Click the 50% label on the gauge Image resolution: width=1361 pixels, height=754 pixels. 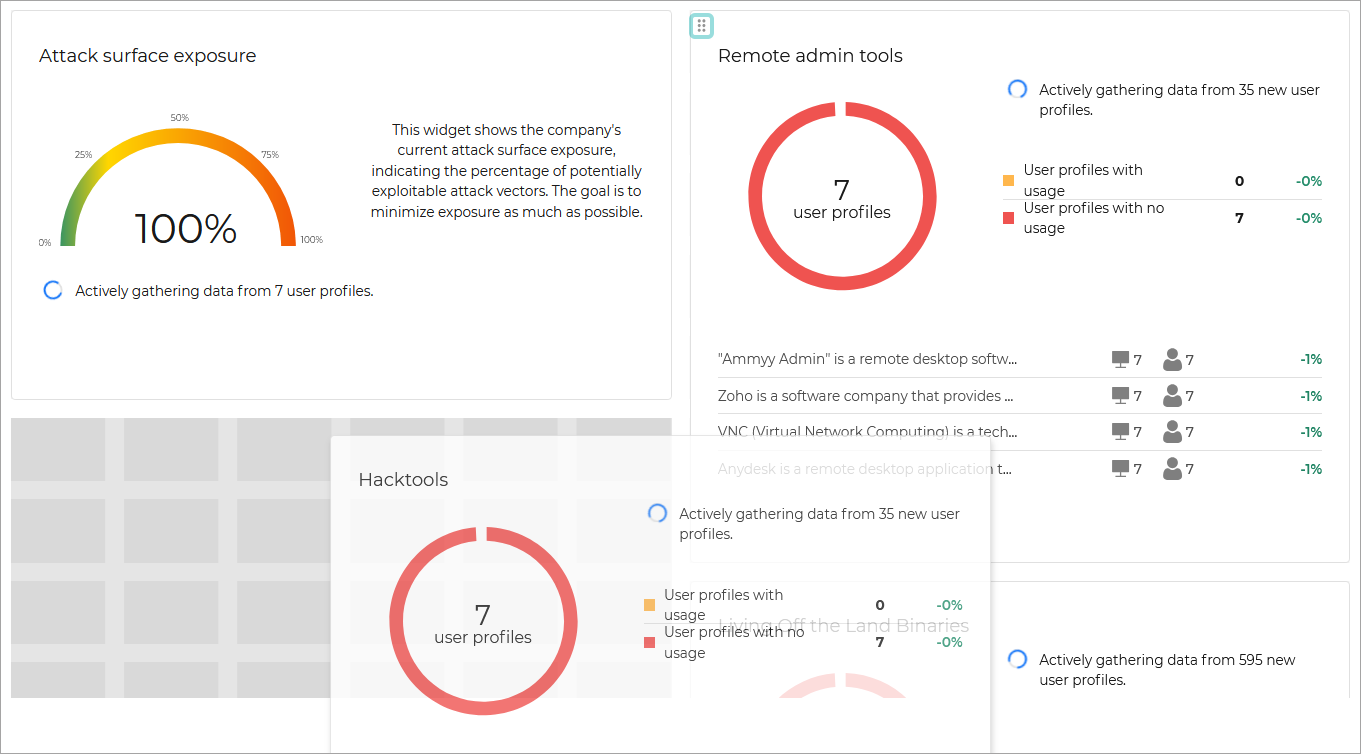tap(179, 118)
